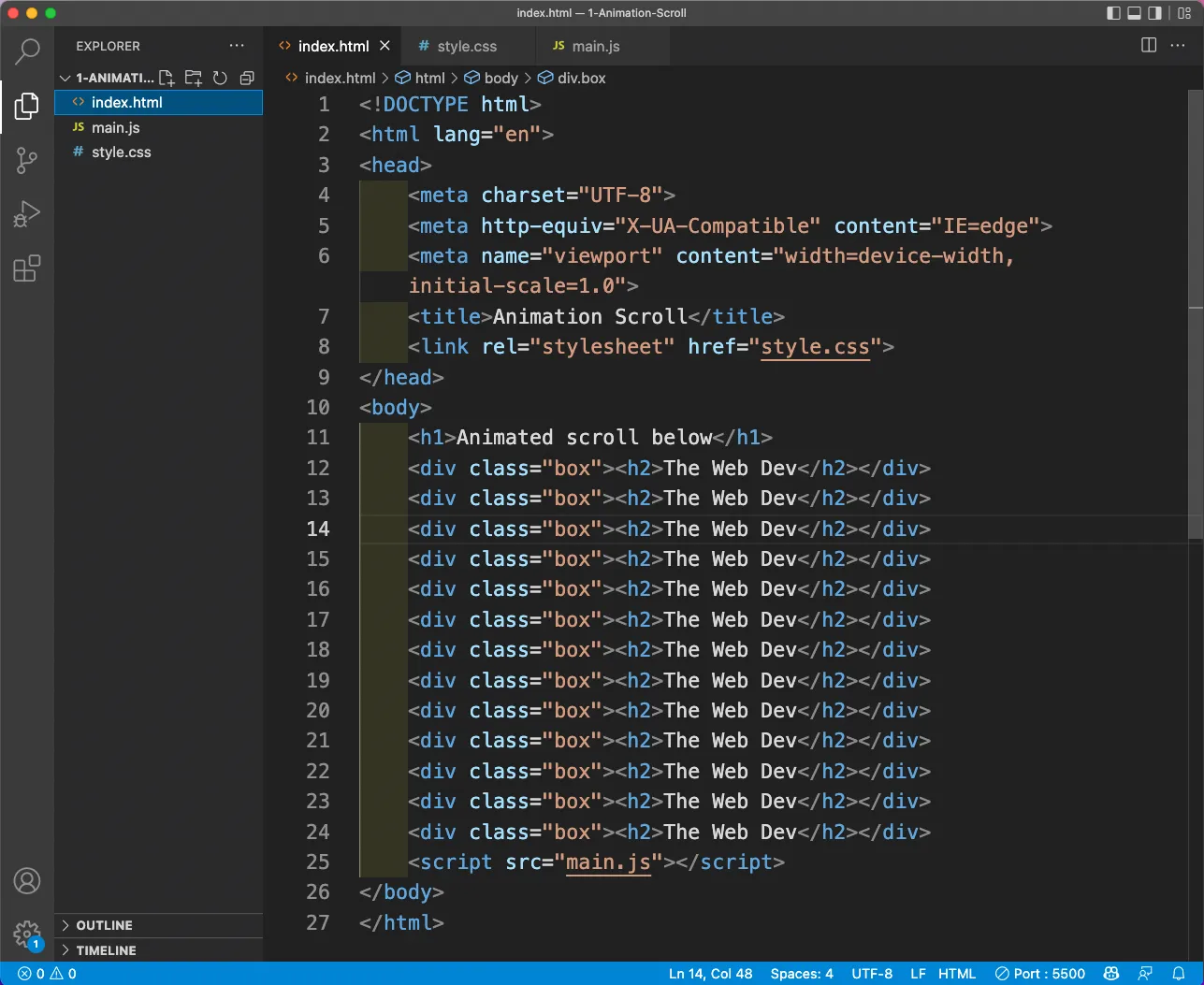Refresh the Explorer file list

(220, 78)
